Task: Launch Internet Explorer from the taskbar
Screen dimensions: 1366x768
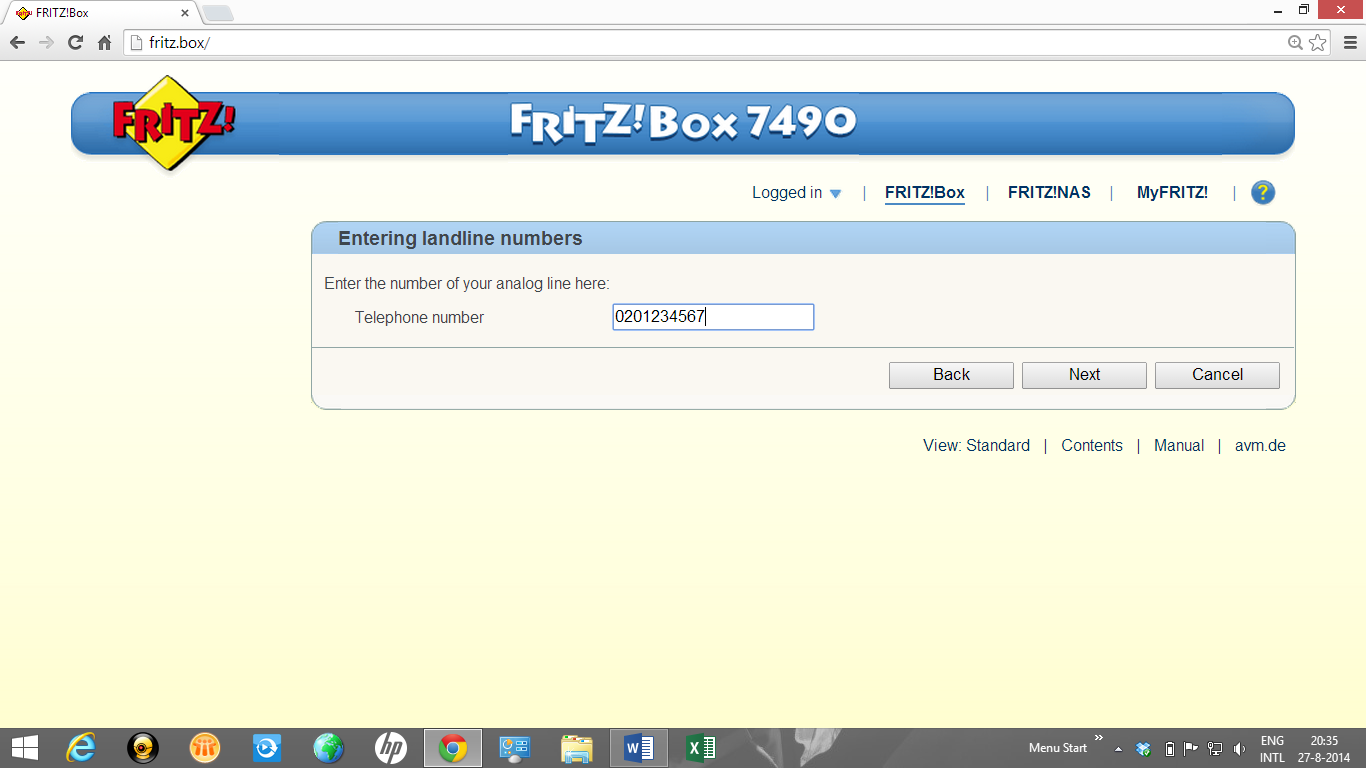Action: coord(81,748)
